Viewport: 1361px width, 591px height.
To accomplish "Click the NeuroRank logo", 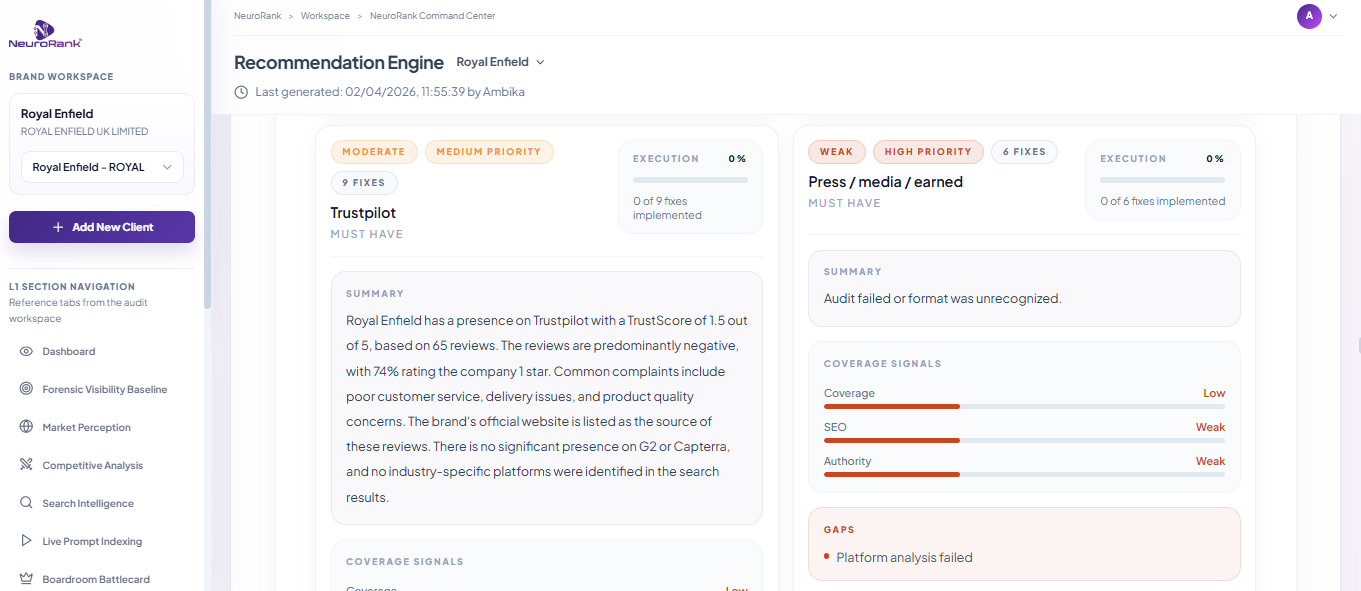I will 45,34.
